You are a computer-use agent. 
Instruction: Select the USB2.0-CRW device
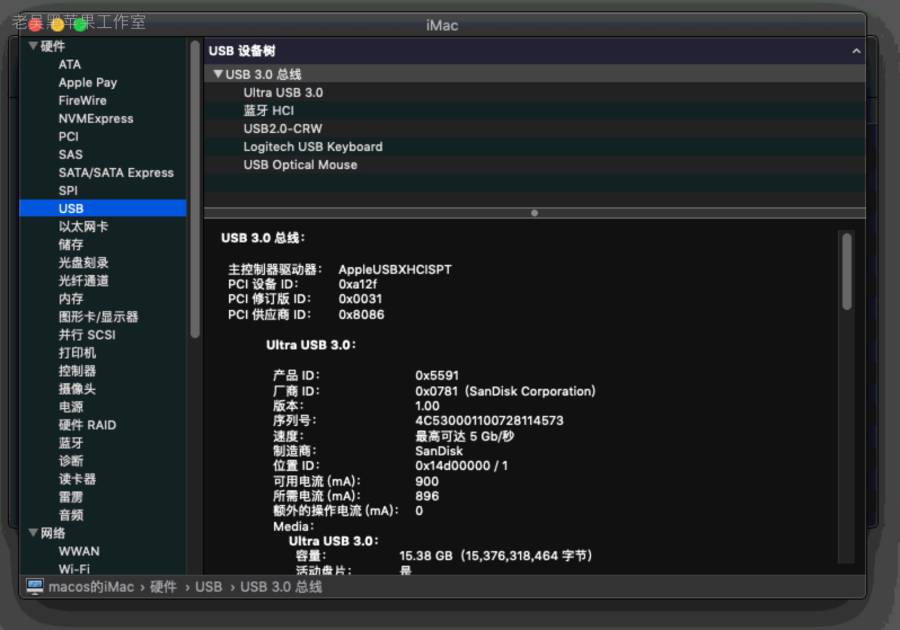pos(282,128)
